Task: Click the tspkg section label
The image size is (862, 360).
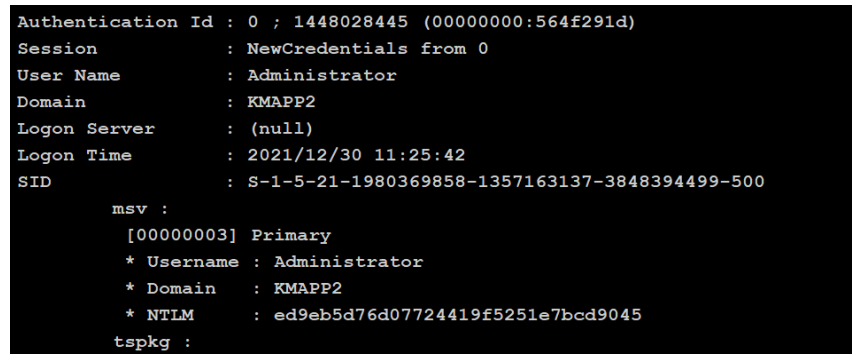Action: (x=152, y=342)
